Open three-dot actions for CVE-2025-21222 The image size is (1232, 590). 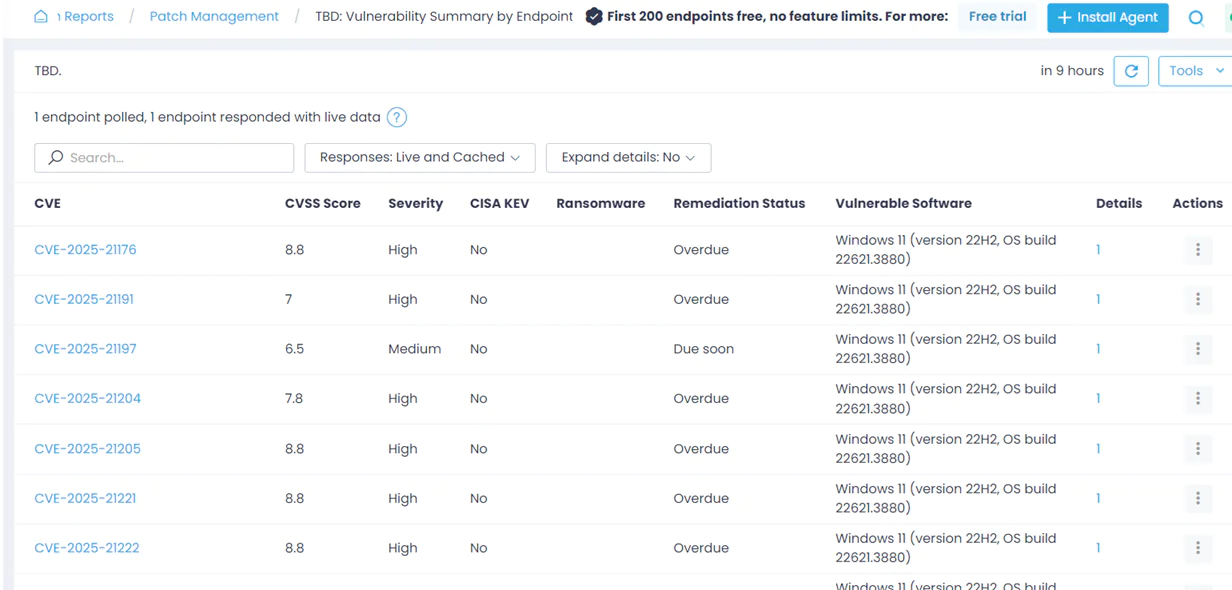pos(1197,548)
